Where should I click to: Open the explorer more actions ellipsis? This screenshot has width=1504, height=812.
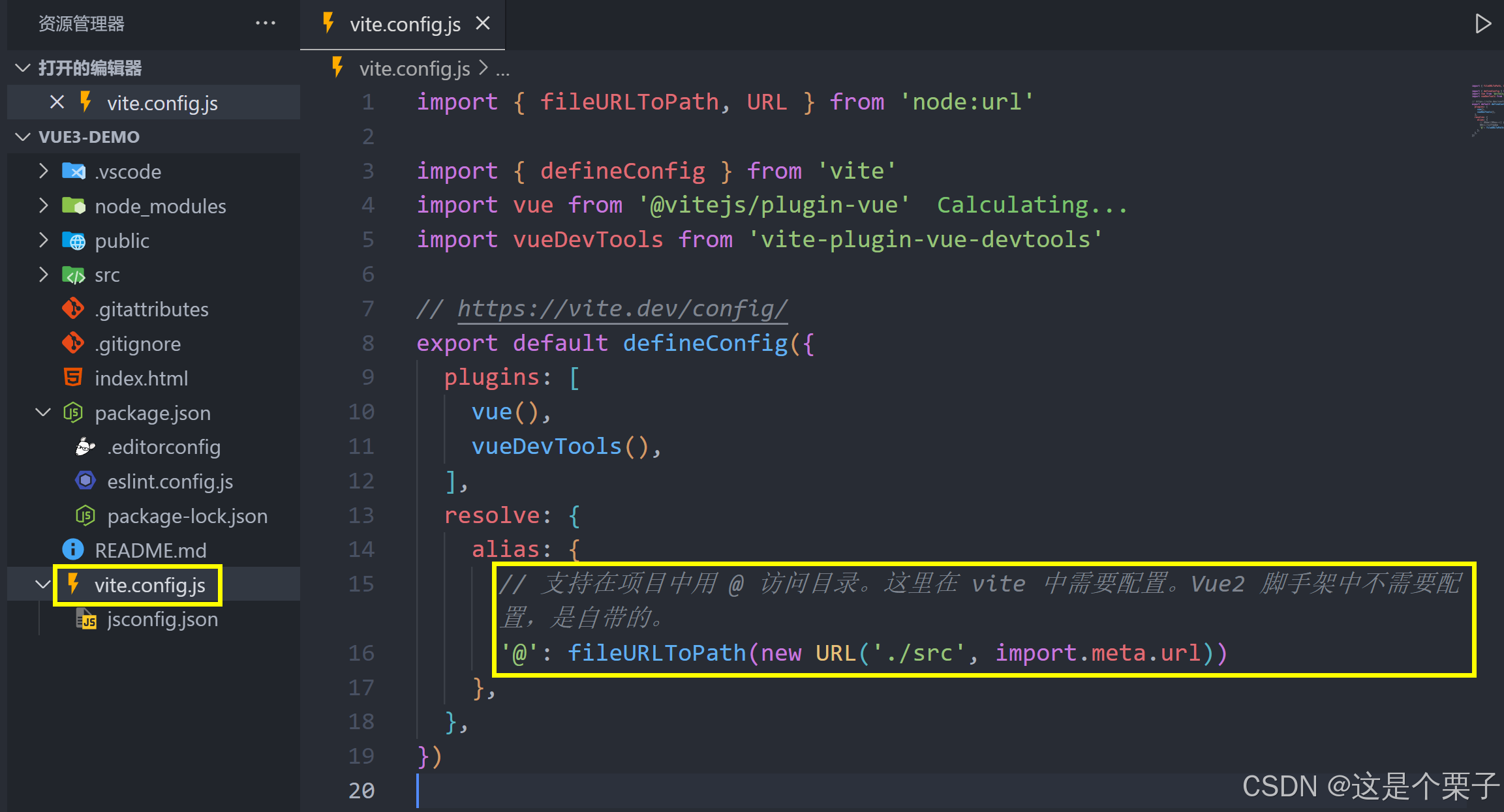[265, 23]
